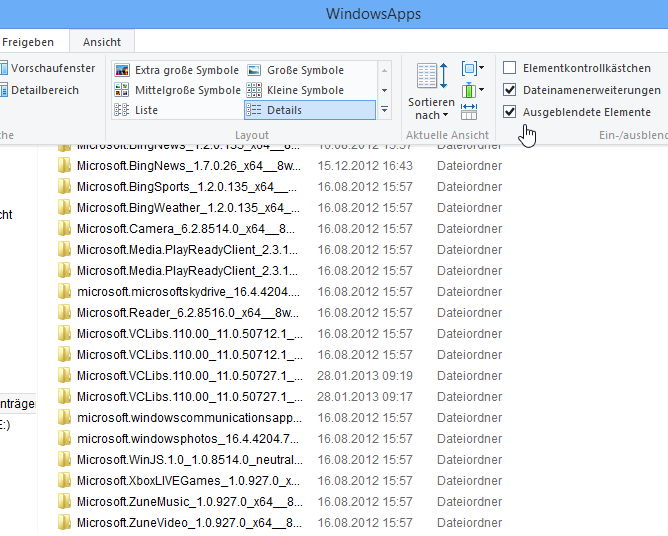This screenshot has height=536, width=668.
Task: Select folder Microsoft.Camera_6.2.8514.0_x64
Action: point(186,229)
